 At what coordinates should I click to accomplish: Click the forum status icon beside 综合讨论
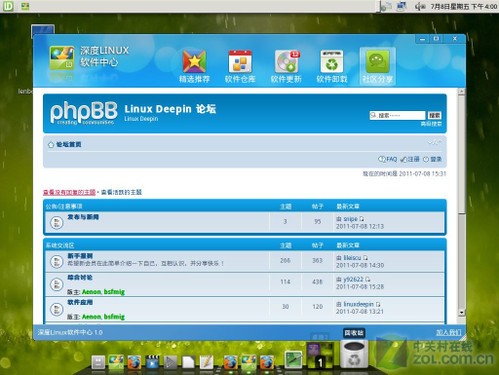(x=56, y=284)
